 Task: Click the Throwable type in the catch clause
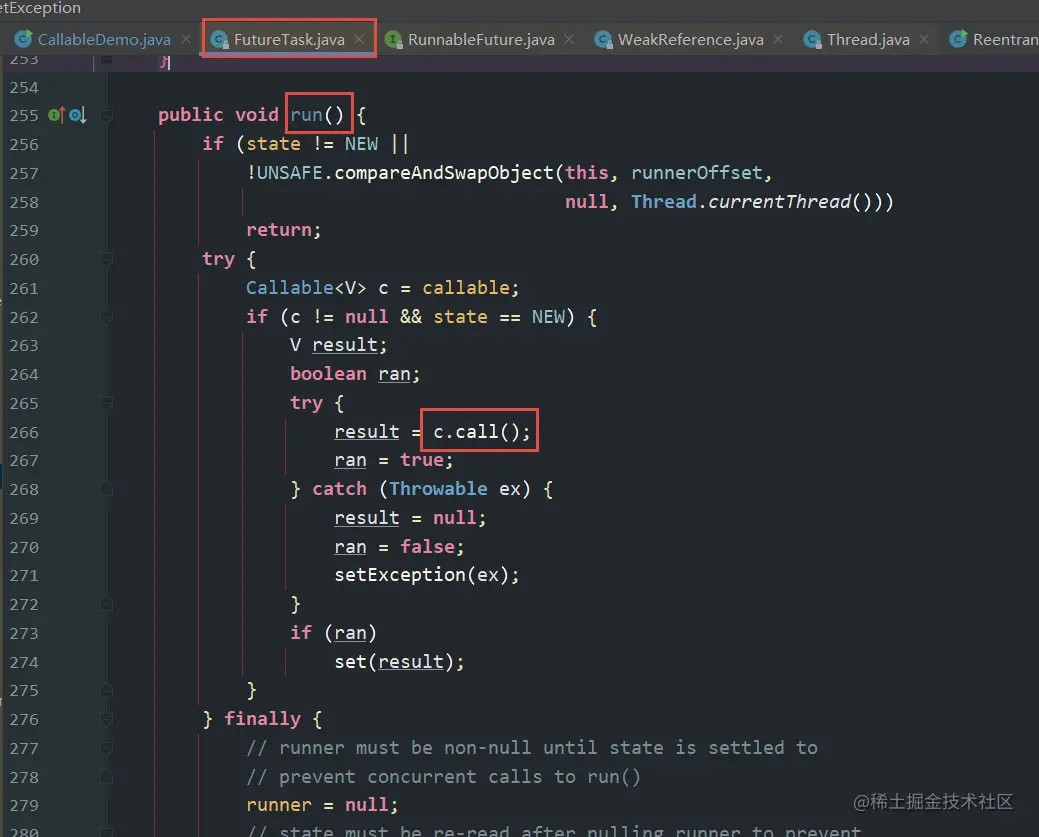(x=438, y=489)
